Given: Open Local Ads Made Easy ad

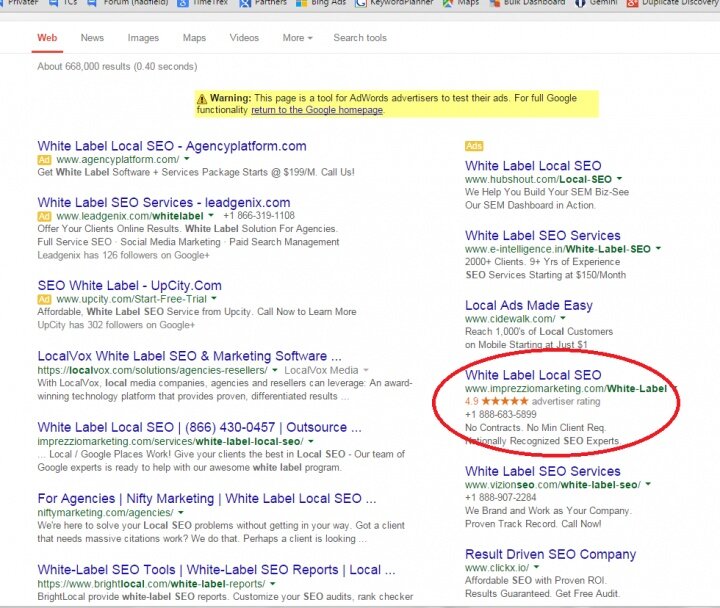Looking at the screenshot, I should (529, 305).
